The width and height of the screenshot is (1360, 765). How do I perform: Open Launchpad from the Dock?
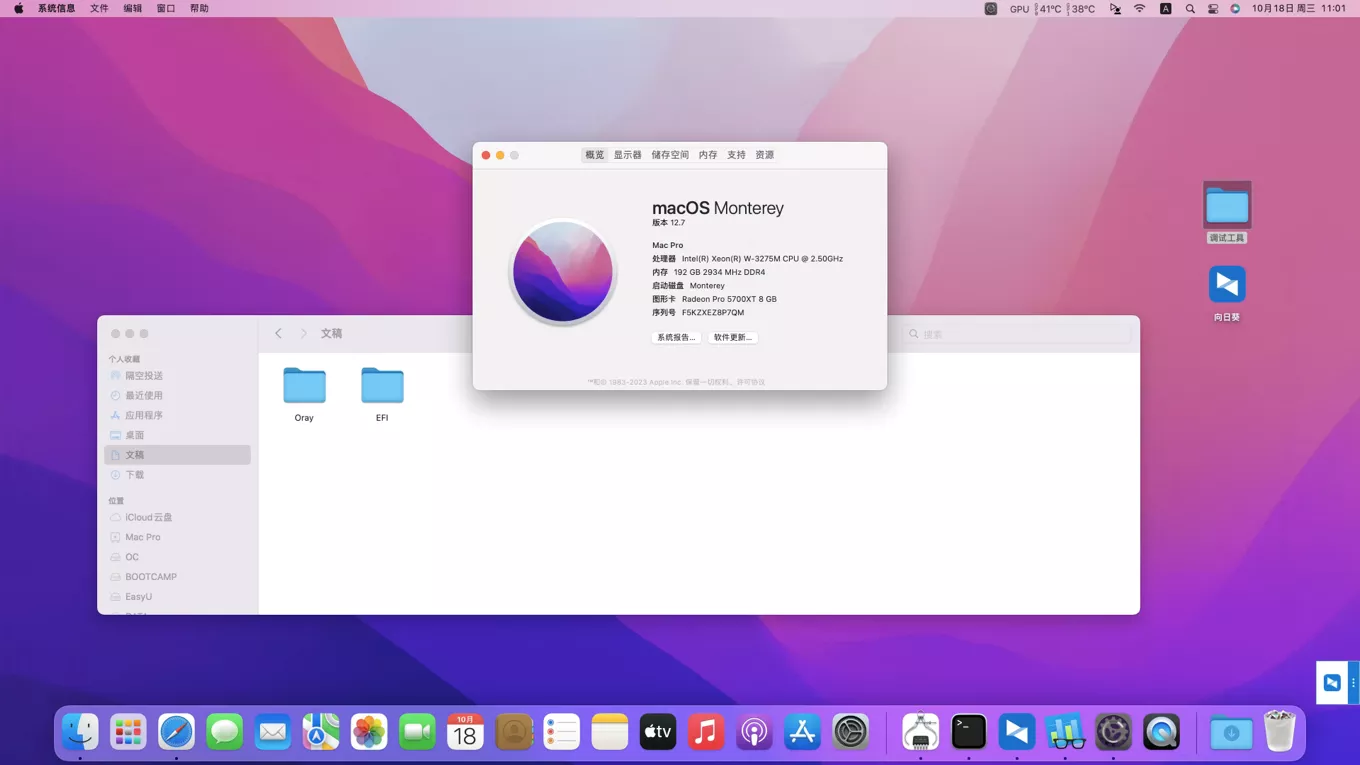click(x=128, y=732)
